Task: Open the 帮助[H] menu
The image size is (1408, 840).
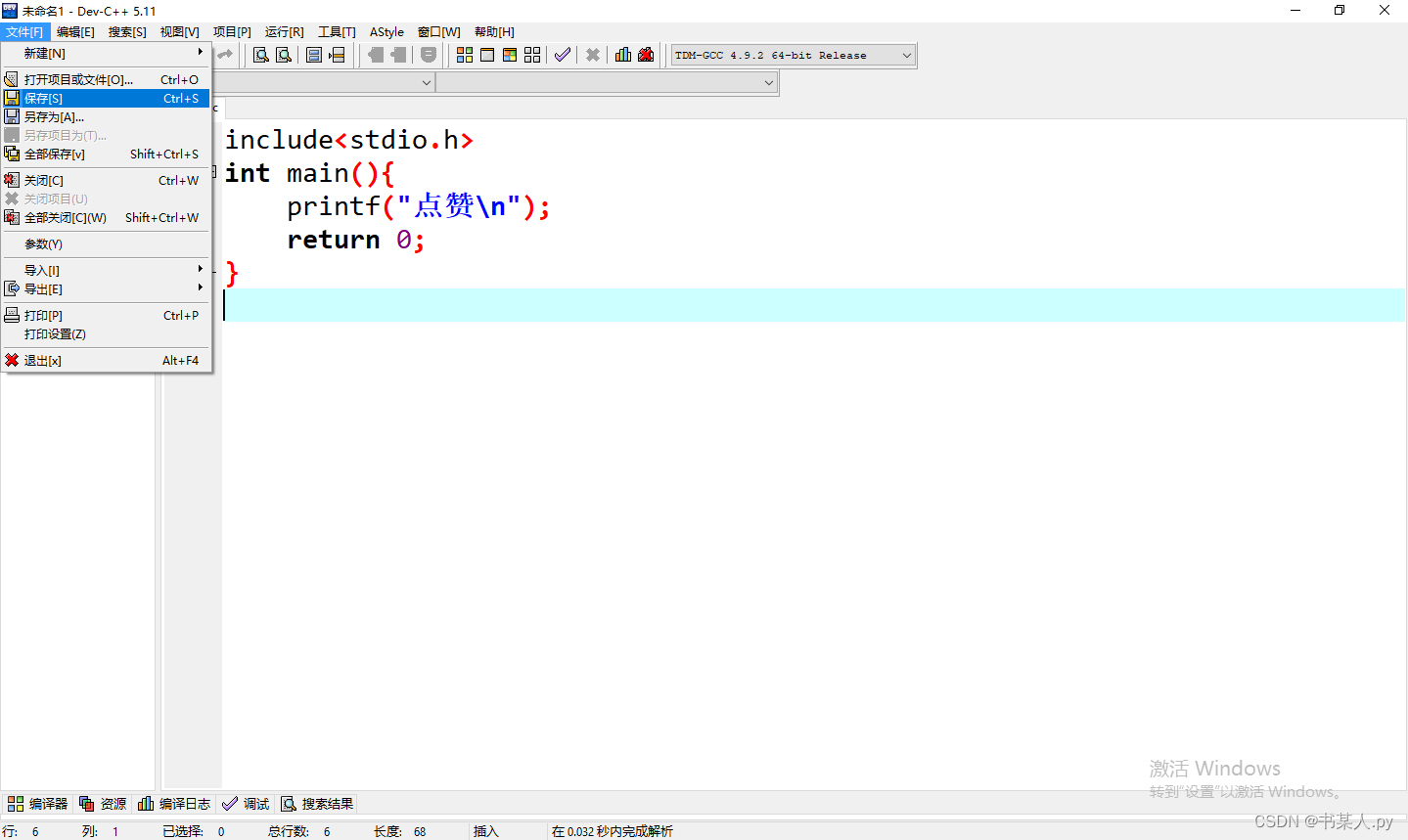Action: point(494,32)
